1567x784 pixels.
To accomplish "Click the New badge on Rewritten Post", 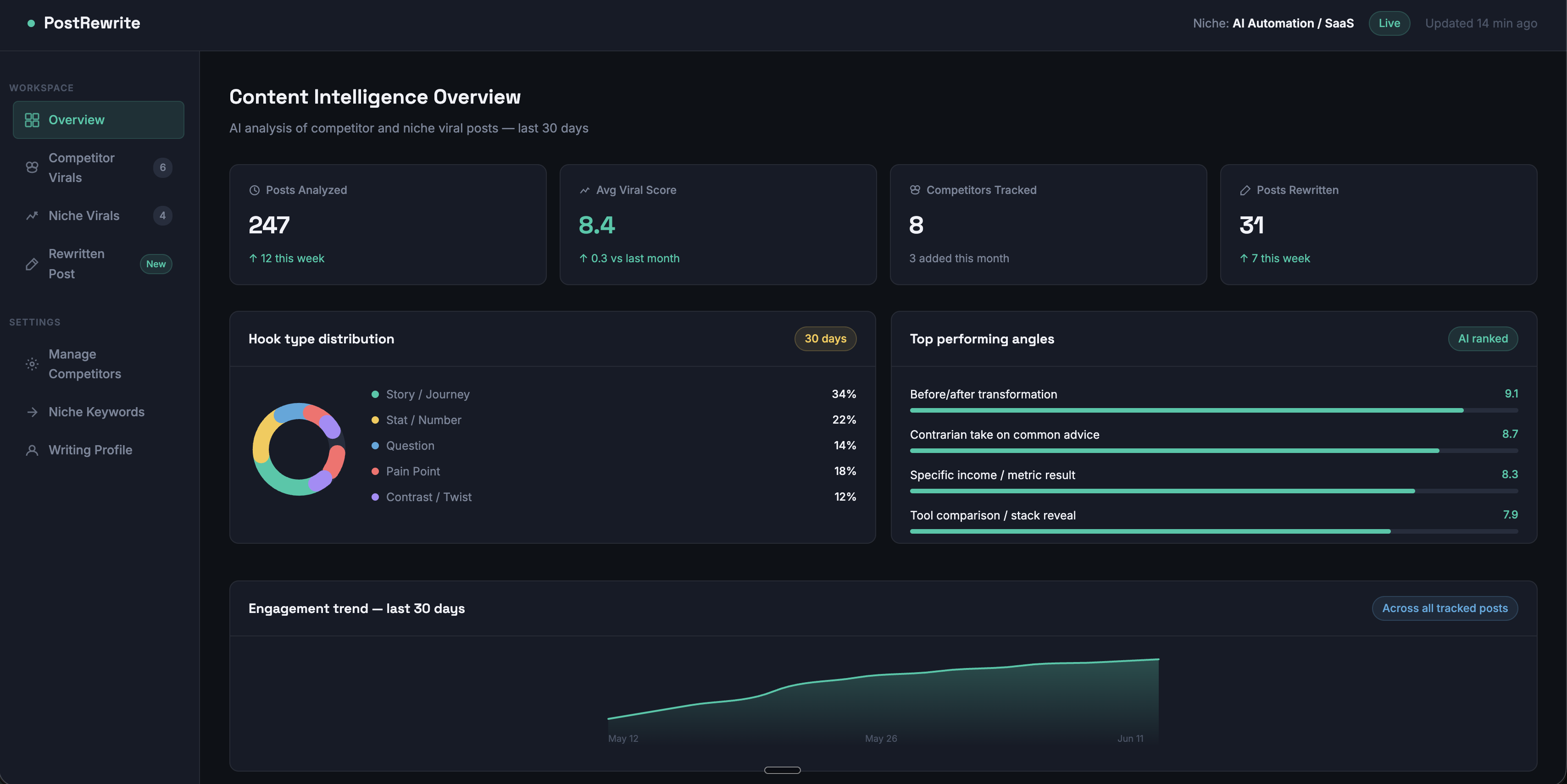I will click(x=156, y=264).
